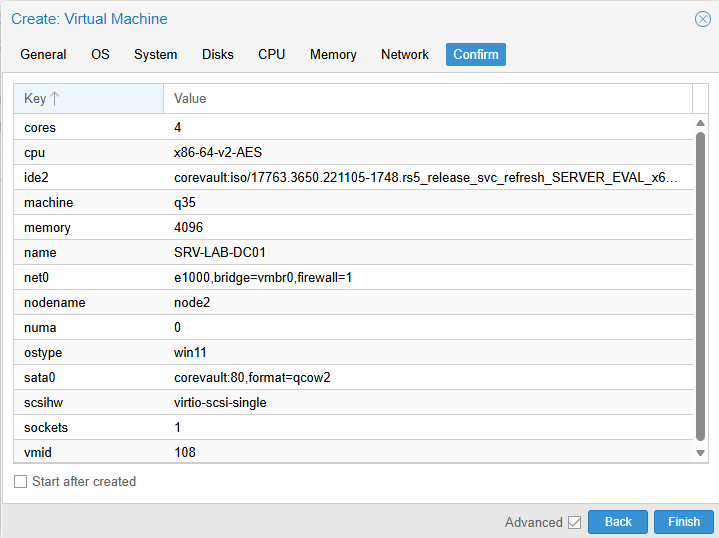Image resolution: width=719 pixels, height=538 pixels.
Task: Click the name value SRV-LAB-DC01
Action: [220, 253]
